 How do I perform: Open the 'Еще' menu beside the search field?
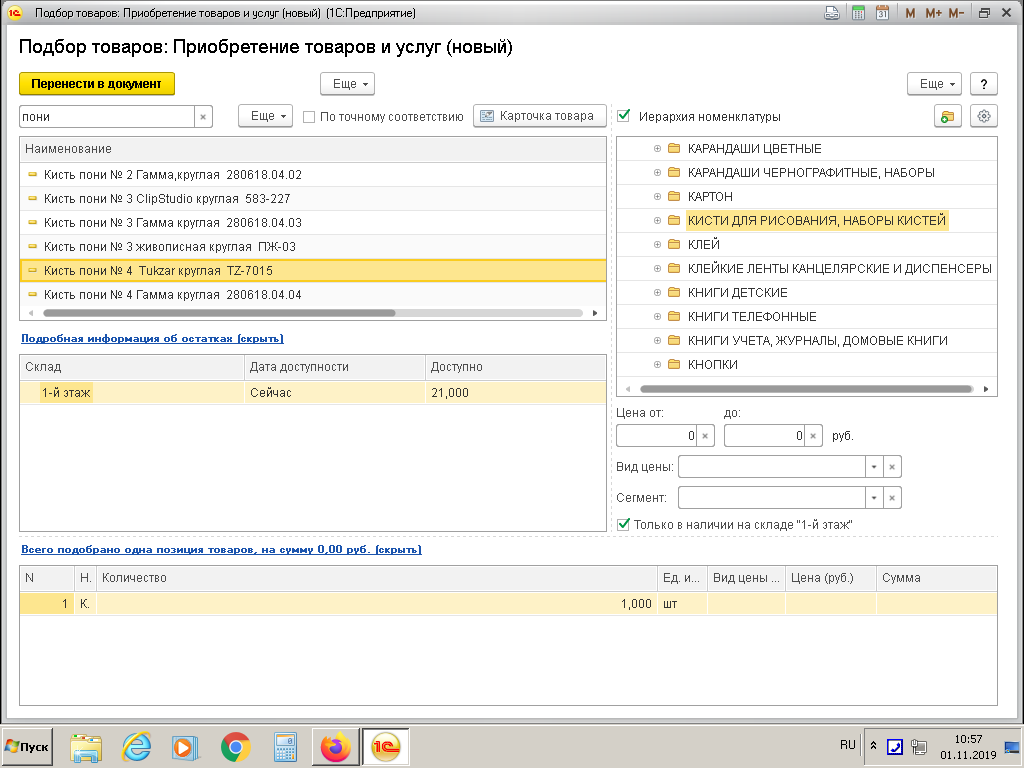click(265, 116)
